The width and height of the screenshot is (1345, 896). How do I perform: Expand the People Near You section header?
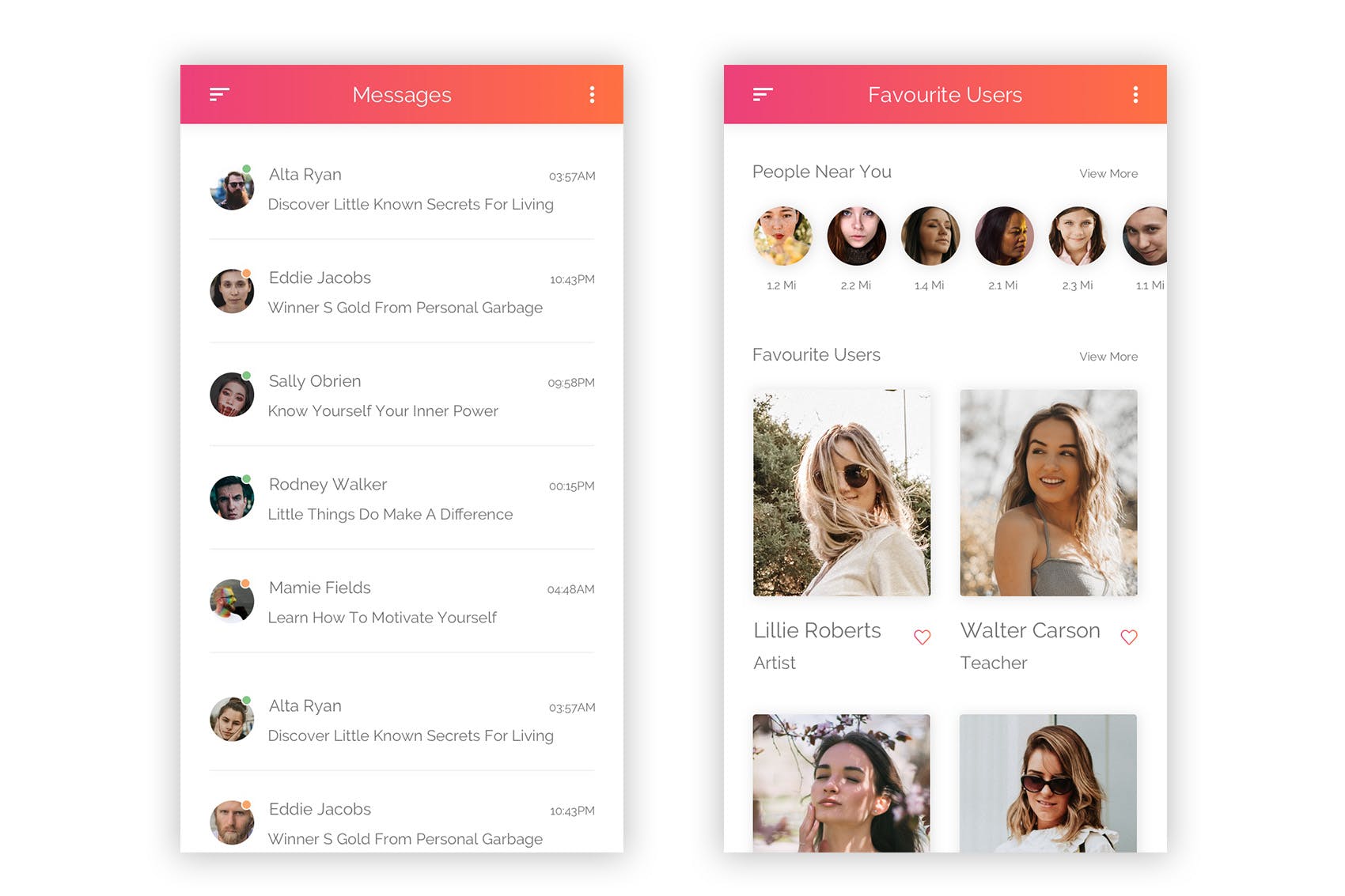pyautogui.click(x=822, y=172)
